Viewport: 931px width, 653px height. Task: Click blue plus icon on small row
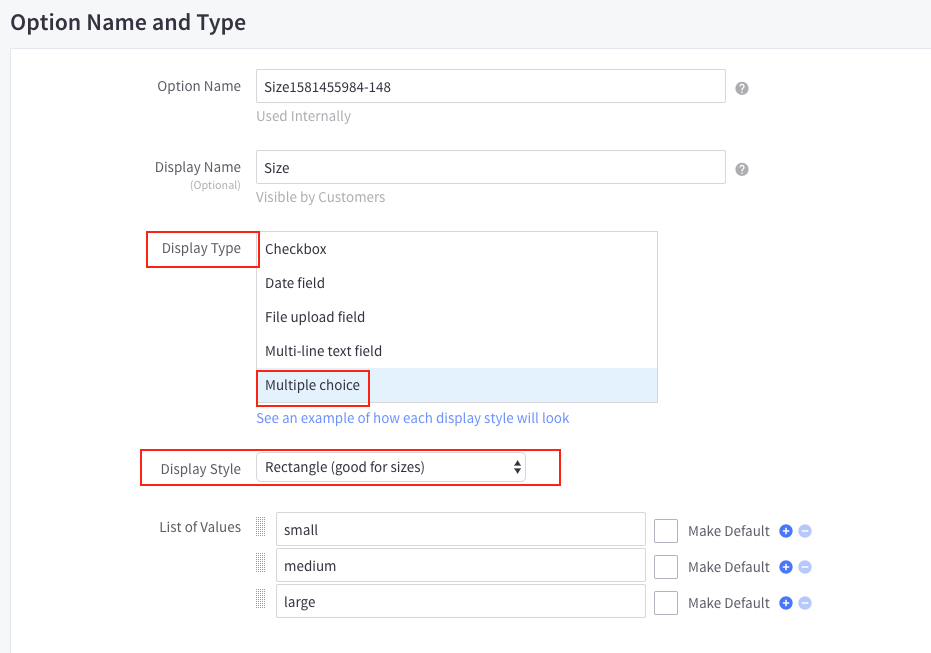point(786,531)
